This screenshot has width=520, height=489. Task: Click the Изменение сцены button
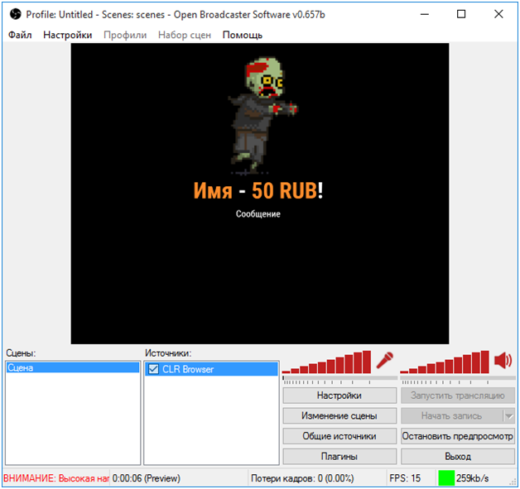(339, 416)
